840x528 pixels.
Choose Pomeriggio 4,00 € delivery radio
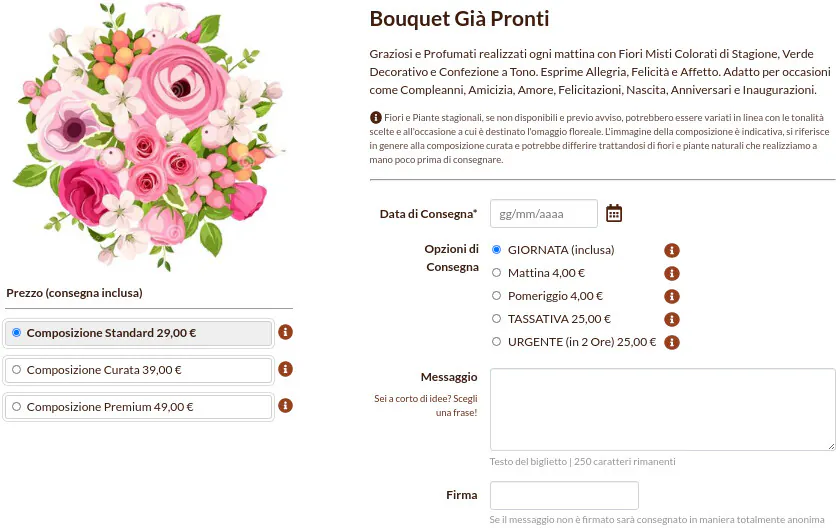(497, 296)
